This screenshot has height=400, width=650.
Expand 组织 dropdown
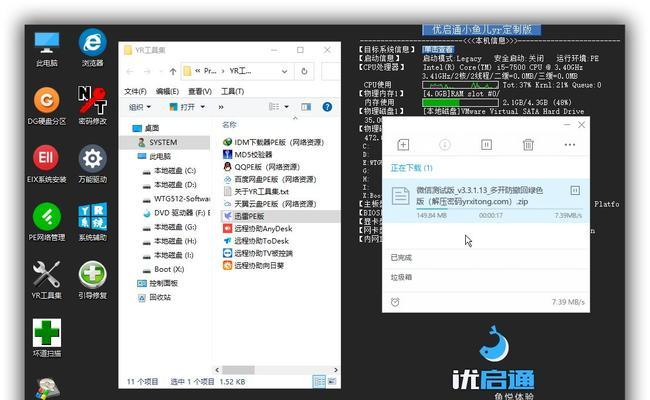140,107
